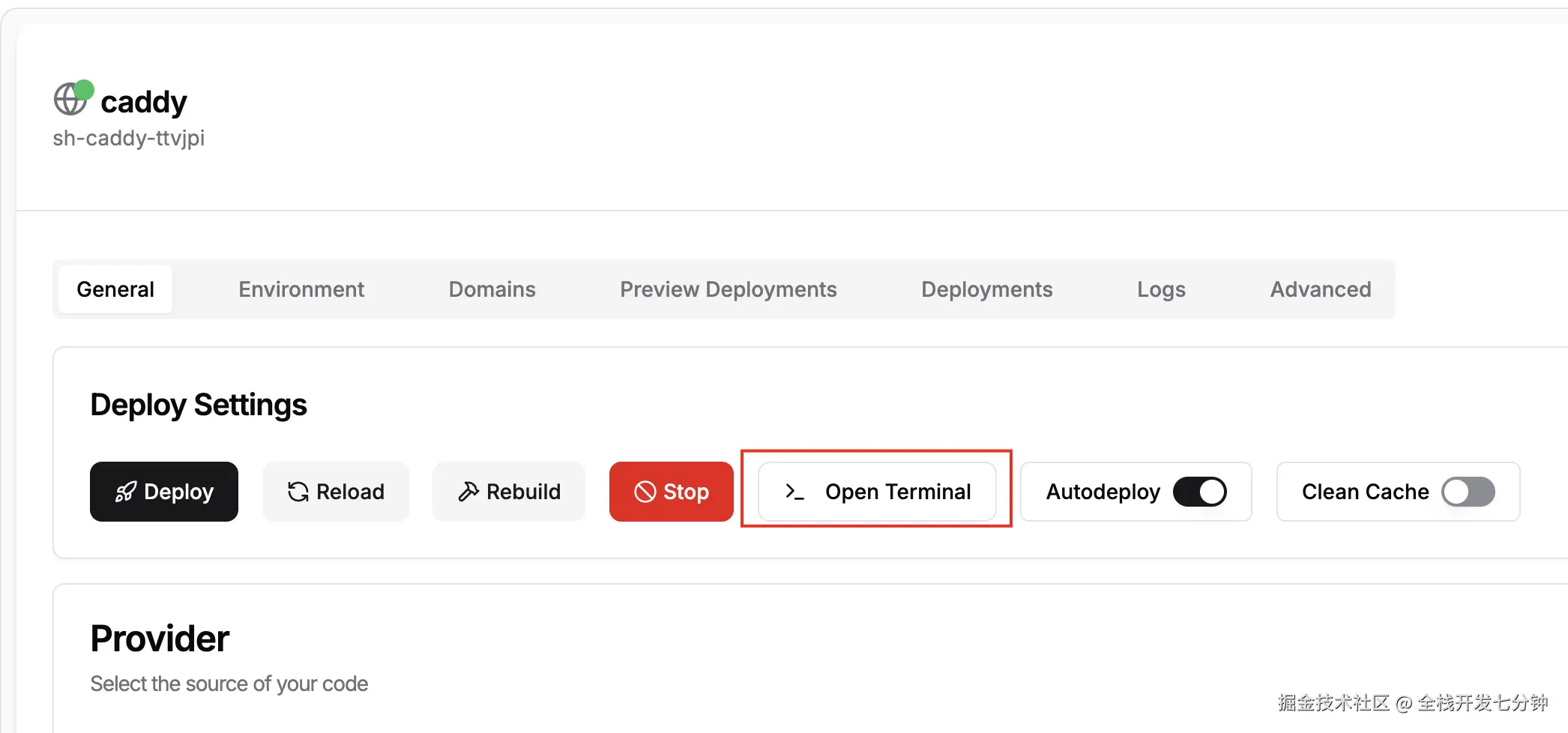This screenshot has width=1568, height=733.
Task: Switch to the Advanced tab
Action: [1320, 289]
